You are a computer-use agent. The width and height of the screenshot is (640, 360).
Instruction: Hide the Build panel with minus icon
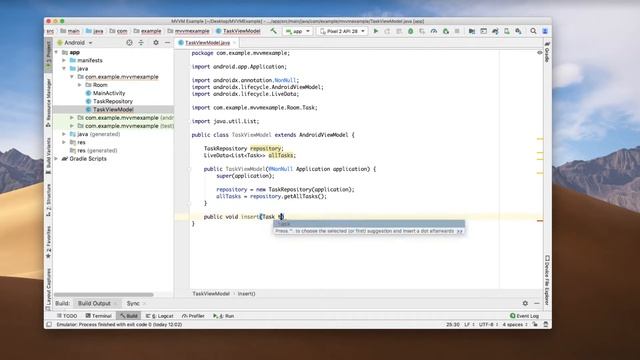coord(537,303)
